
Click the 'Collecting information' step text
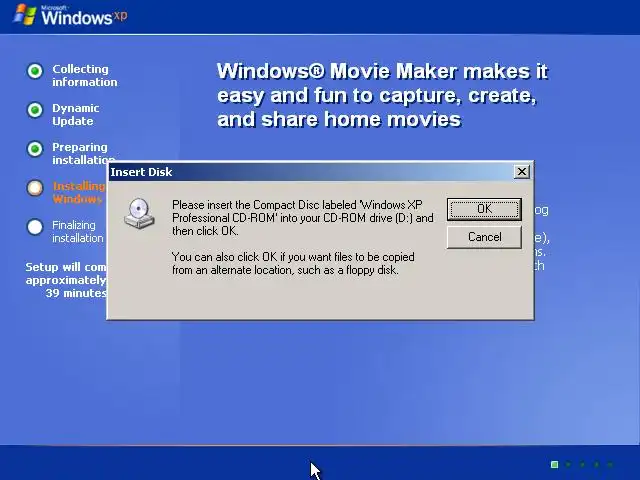[x=84, y=76]
